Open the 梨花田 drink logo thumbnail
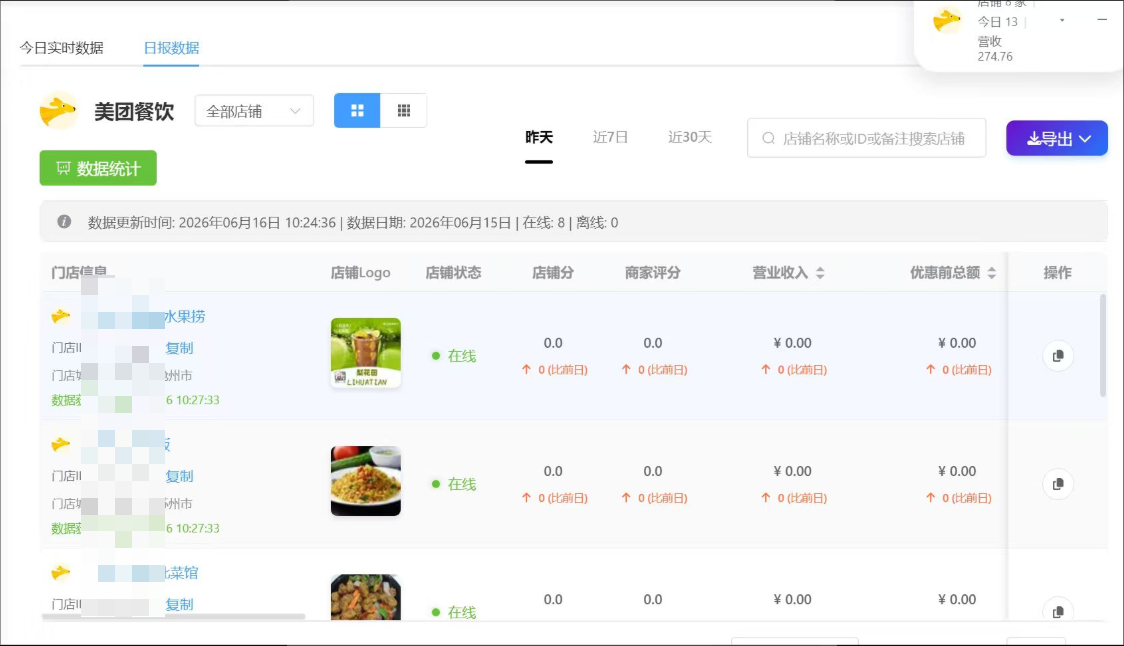 pos(366,353)
